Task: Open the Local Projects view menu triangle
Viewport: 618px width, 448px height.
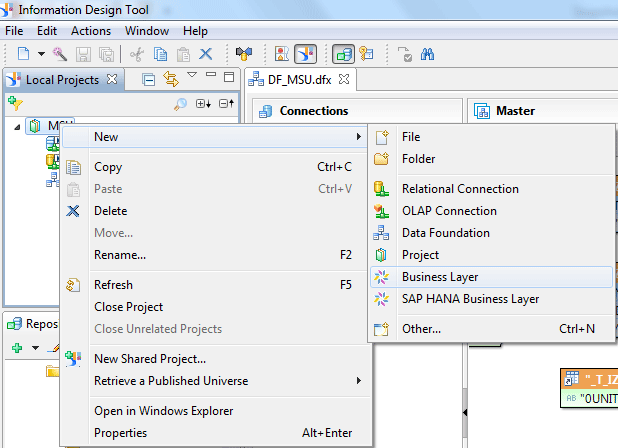Action: tap(192, 74)
